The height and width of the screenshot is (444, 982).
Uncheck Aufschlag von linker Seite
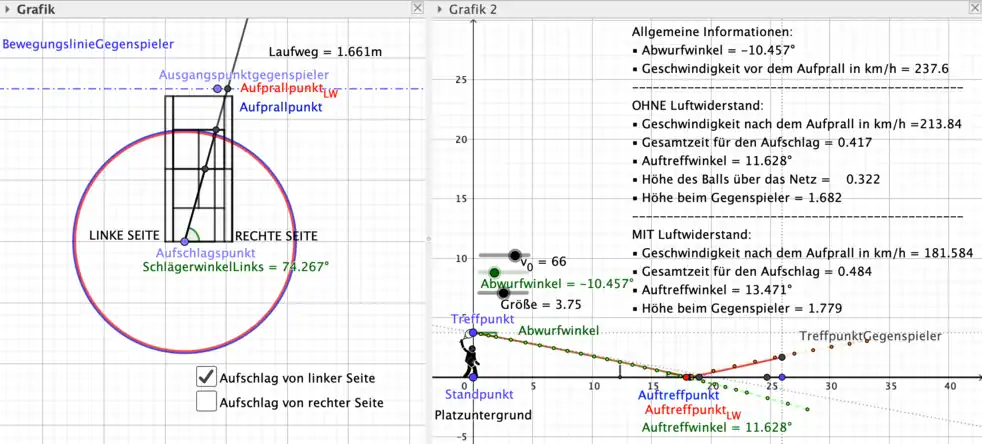206,376
